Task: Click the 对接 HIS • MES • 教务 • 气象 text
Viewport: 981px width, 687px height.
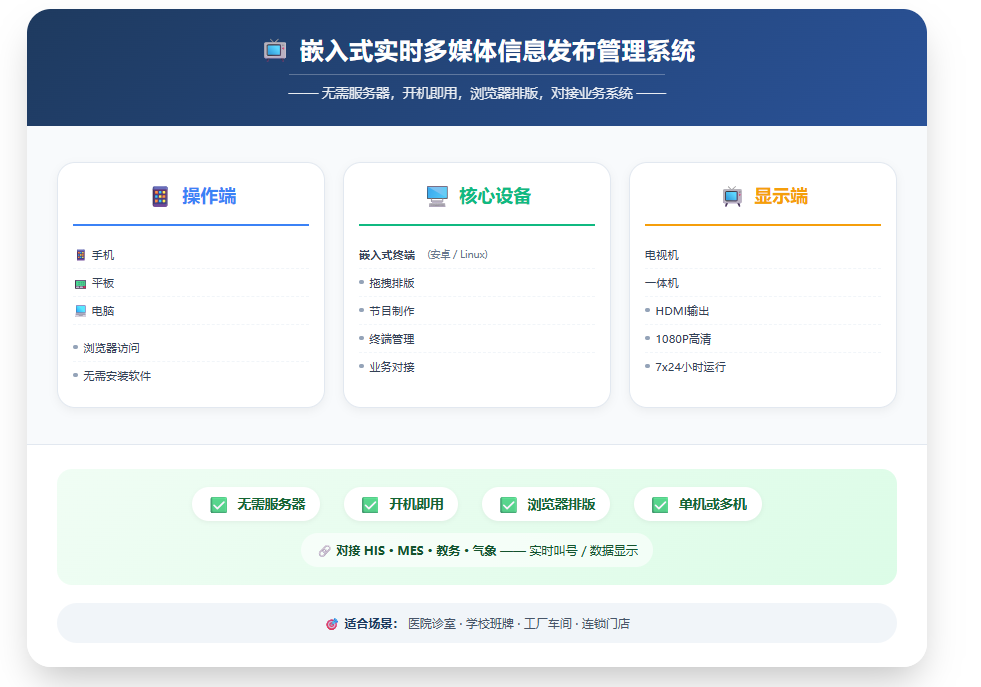Action: (x=416, y=551)
